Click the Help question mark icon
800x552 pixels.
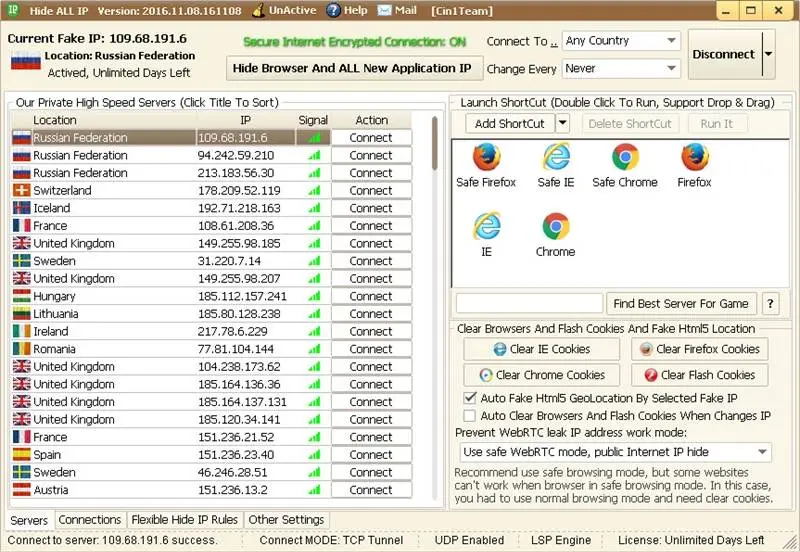(x=333, y=10)
